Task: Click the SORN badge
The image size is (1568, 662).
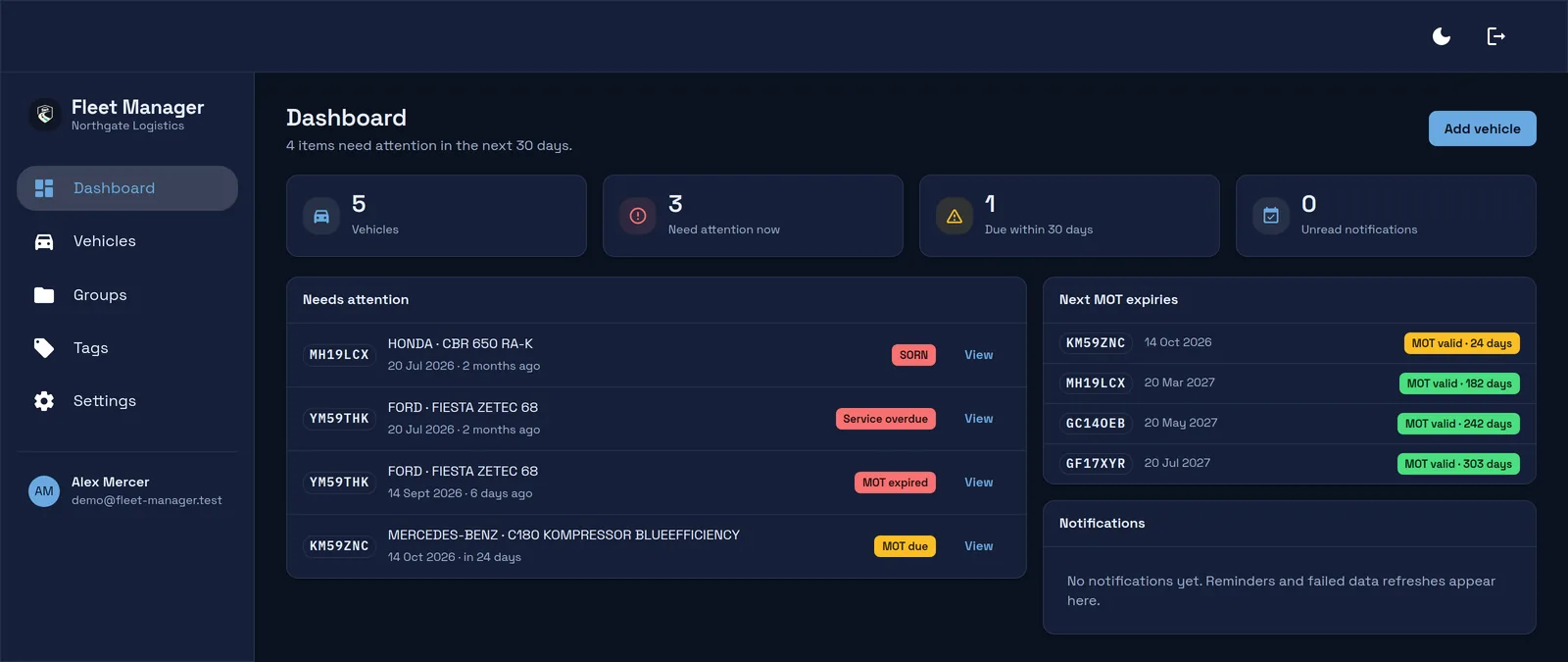Action: pos(913,355)
